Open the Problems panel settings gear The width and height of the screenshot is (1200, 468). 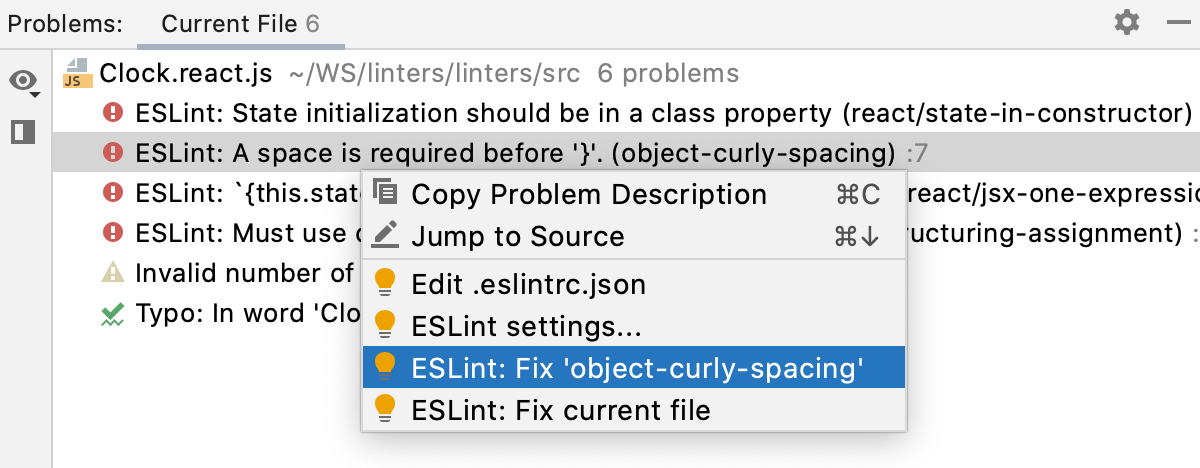click(1127, 22)
